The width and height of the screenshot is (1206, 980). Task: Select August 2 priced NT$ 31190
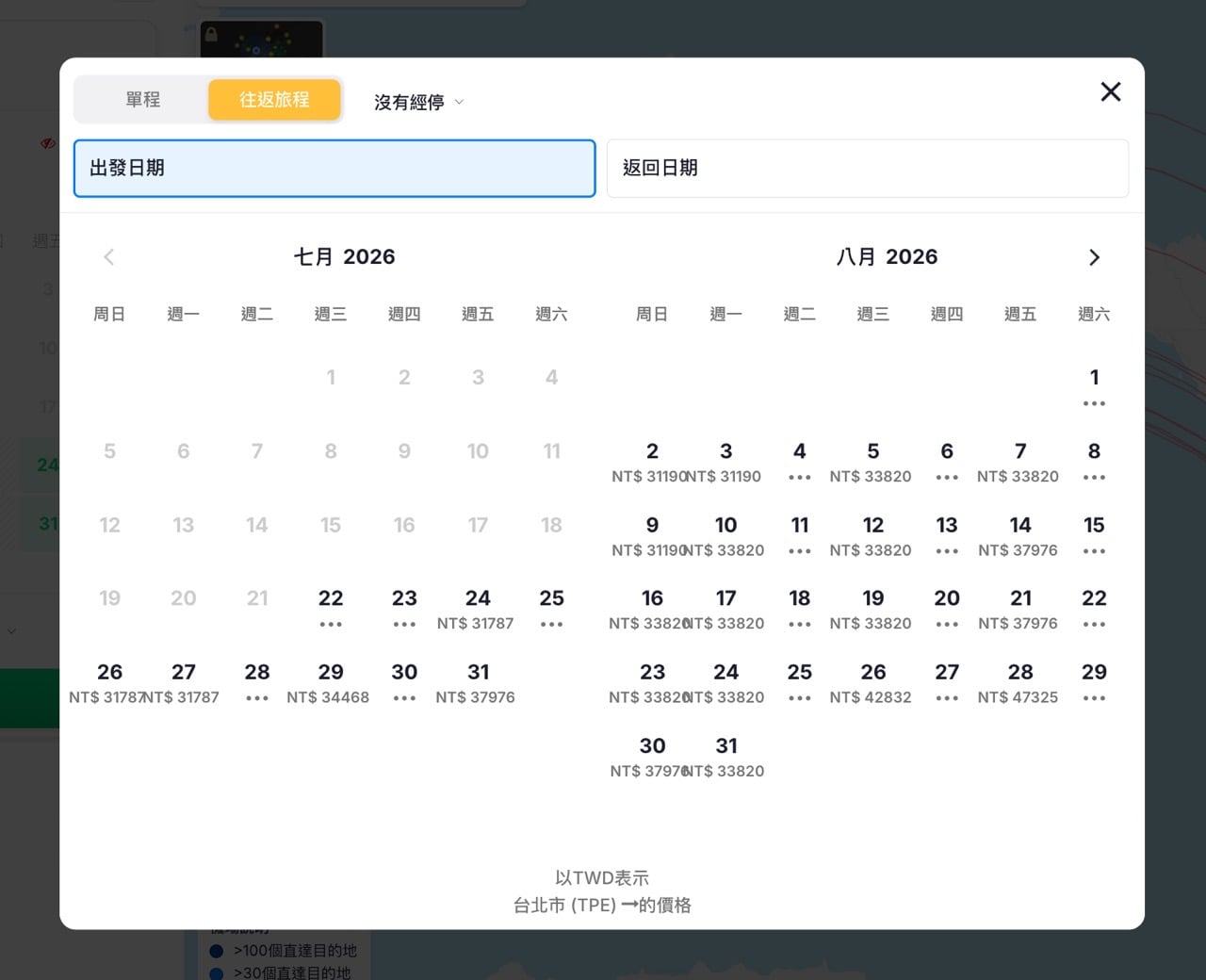[652, 462]
